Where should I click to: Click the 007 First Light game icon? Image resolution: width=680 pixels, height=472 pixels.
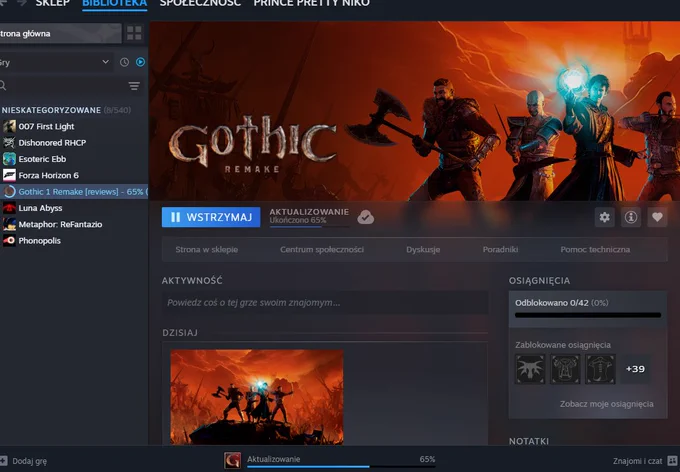[x=9, y=126]
